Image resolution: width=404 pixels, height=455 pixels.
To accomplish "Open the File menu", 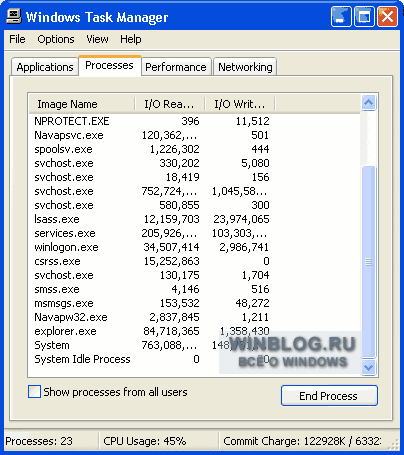I will [17, 39].
